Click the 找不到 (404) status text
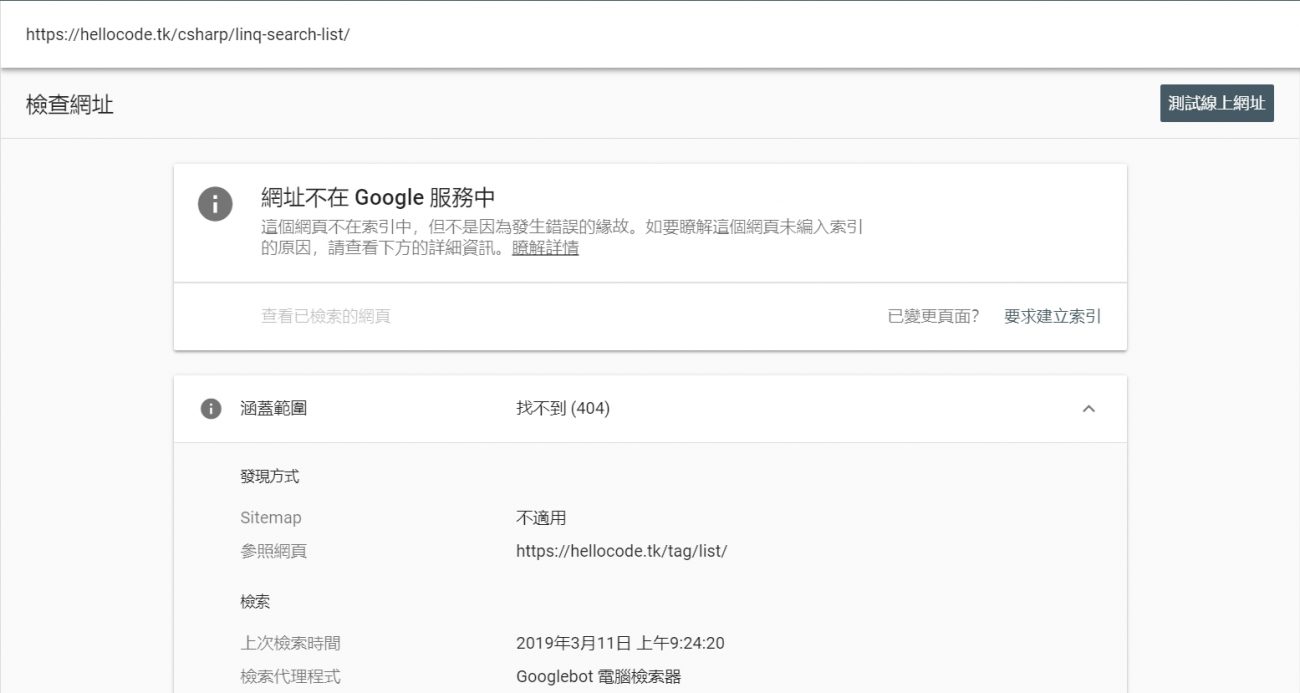 [x=563, y=408]
